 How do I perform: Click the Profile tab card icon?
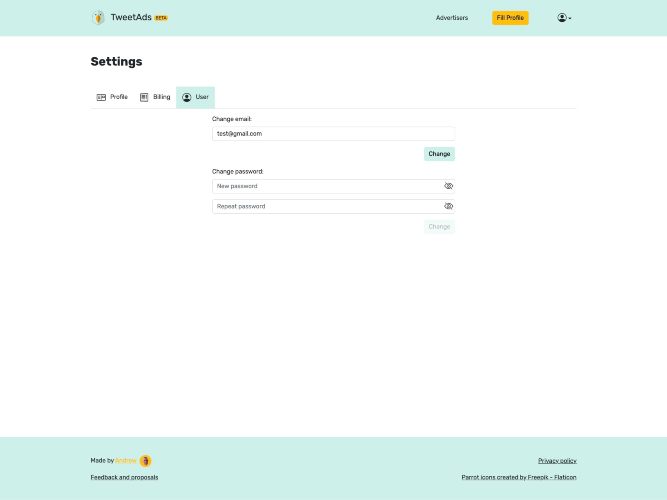(x=101, y=97)
